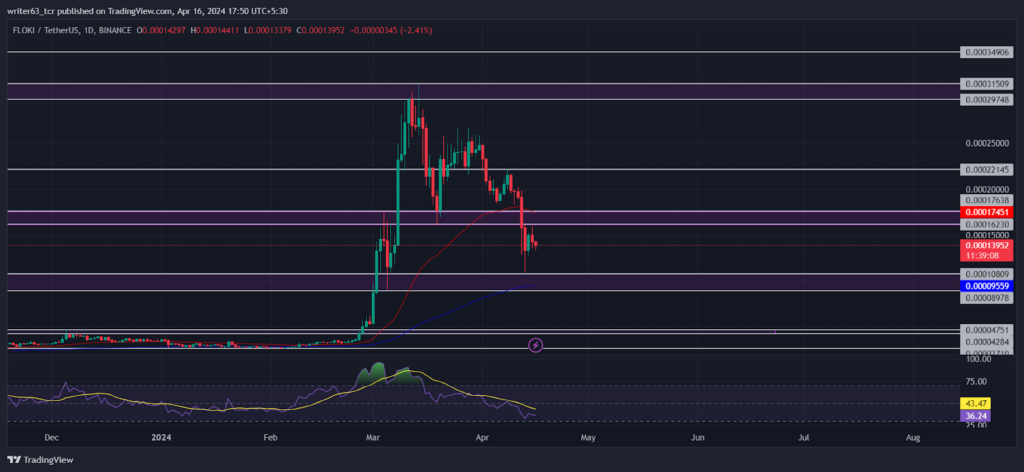1024x472 pixels.
Task: Click the 100.00 RSI scale tick
Action: (x=976, y=359)
